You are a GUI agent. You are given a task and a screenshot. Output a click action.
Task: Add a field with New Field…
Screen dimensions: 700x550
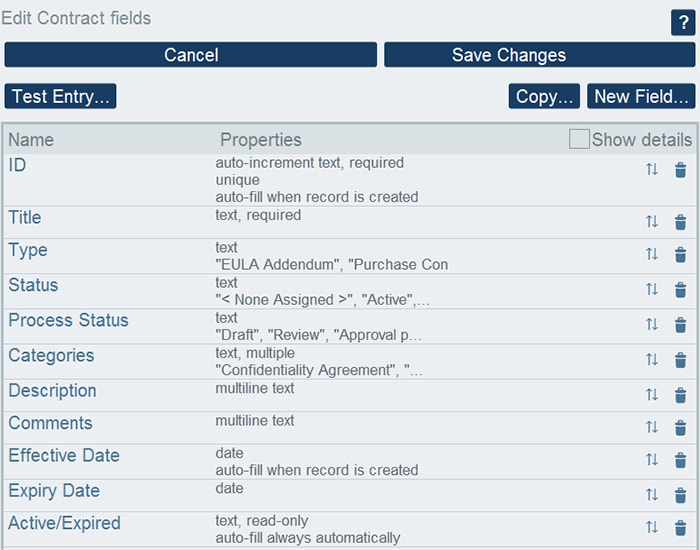click(641, 96)
